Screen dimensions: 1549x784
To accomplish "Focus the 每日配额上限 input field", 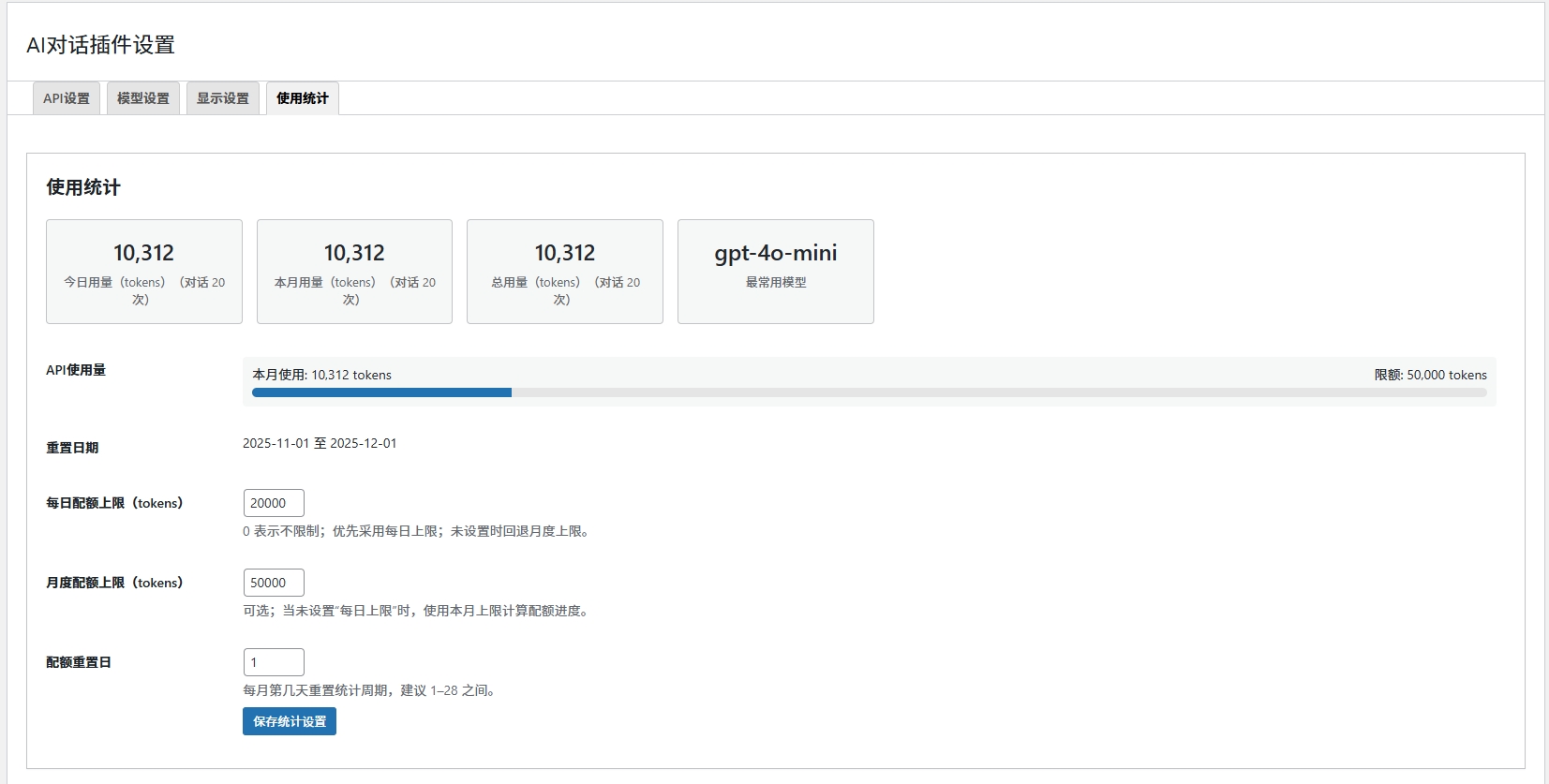I will (274, 503).
